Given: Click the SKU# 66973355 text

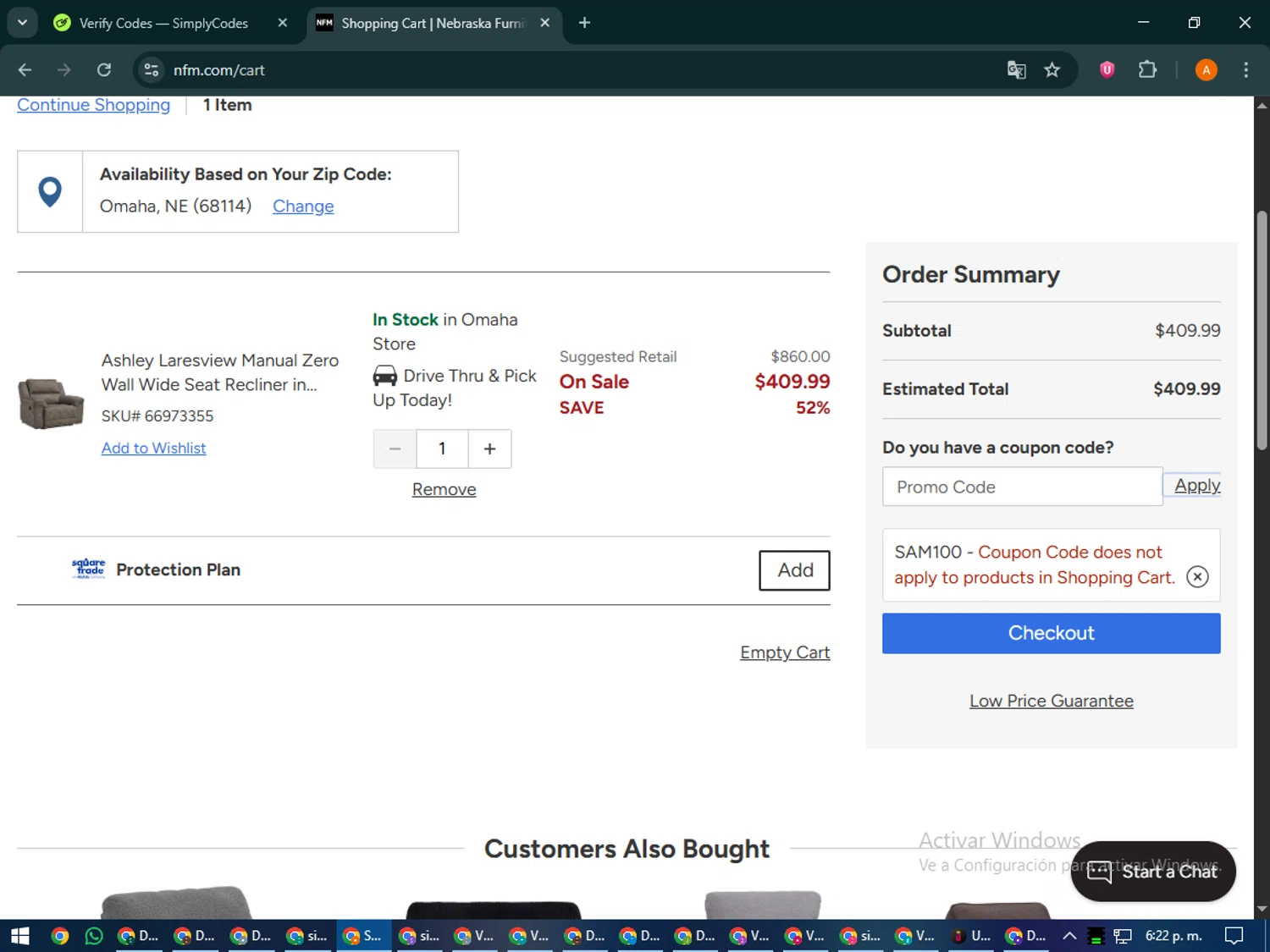Looking at the screenshot, I should (x=157, y=415).
